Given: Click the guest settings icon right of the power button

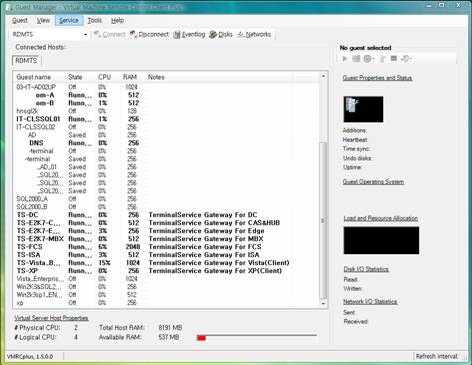Looking at the screenshot, I should pyautogui.click(x=383, y=59).
